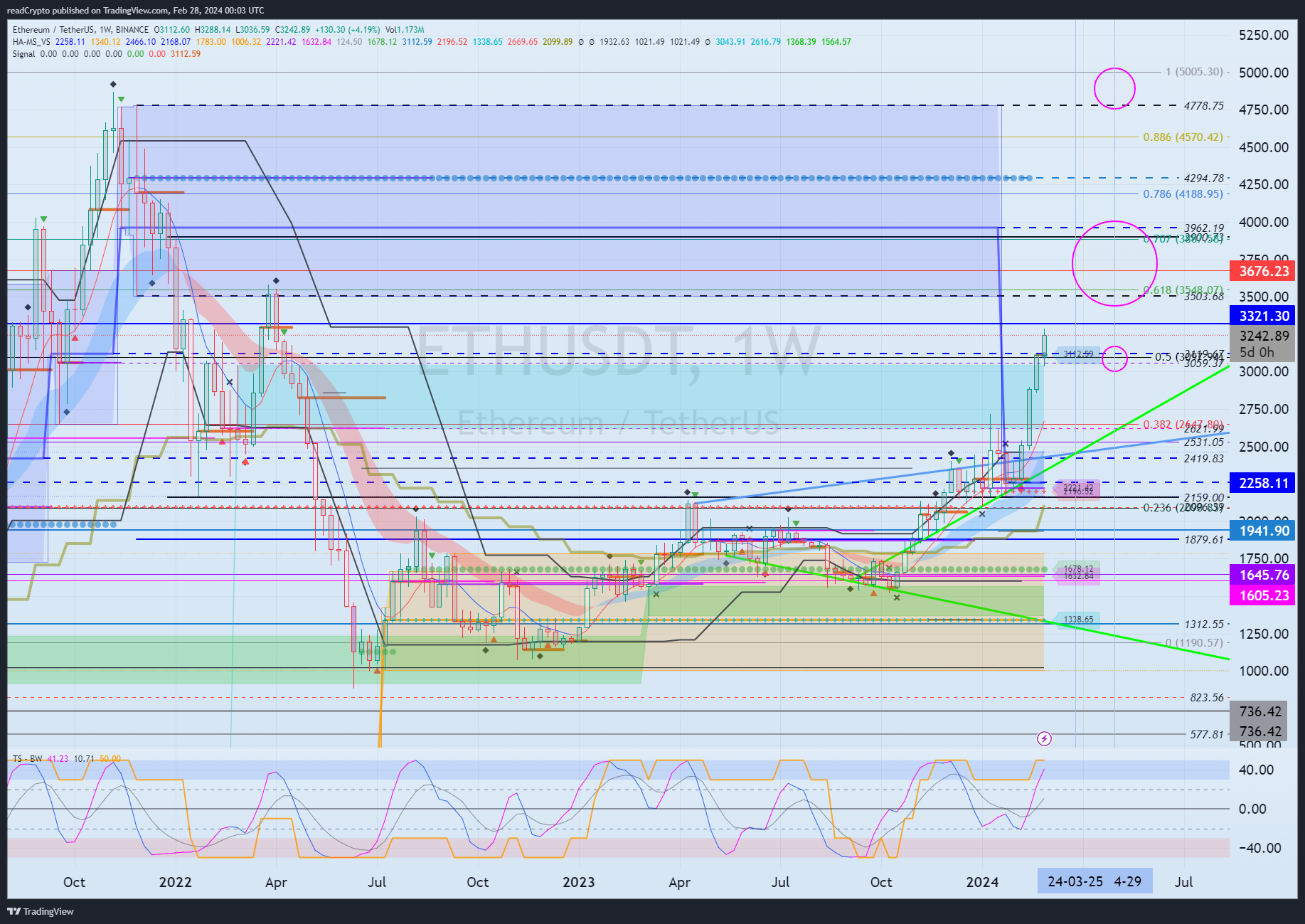Click the 2024 label on the time axis
1305x924 pixels.
coord(982,882)
